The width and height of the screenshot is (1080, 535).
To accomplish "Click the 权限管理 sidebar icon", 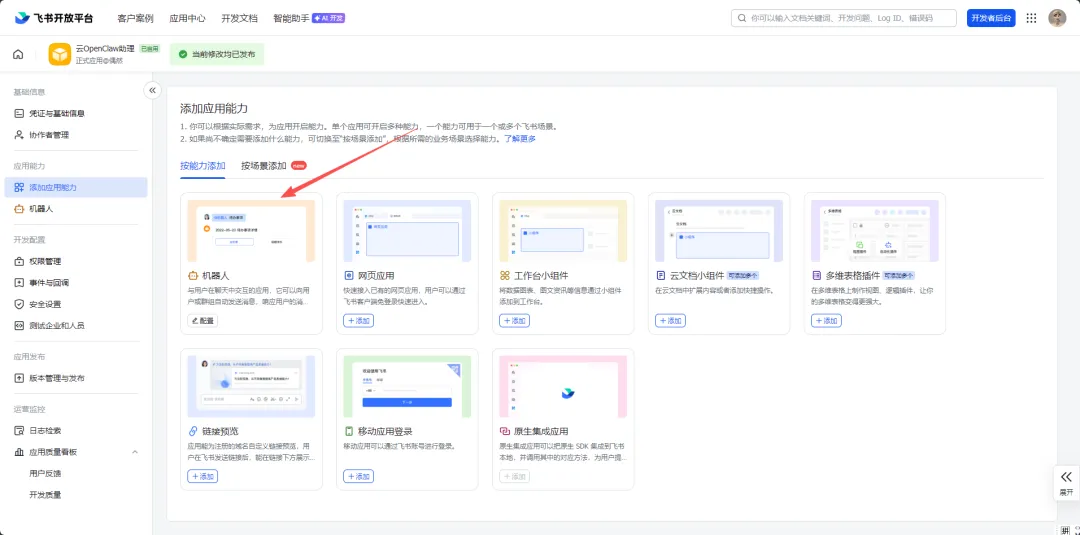I will [19, 262].
